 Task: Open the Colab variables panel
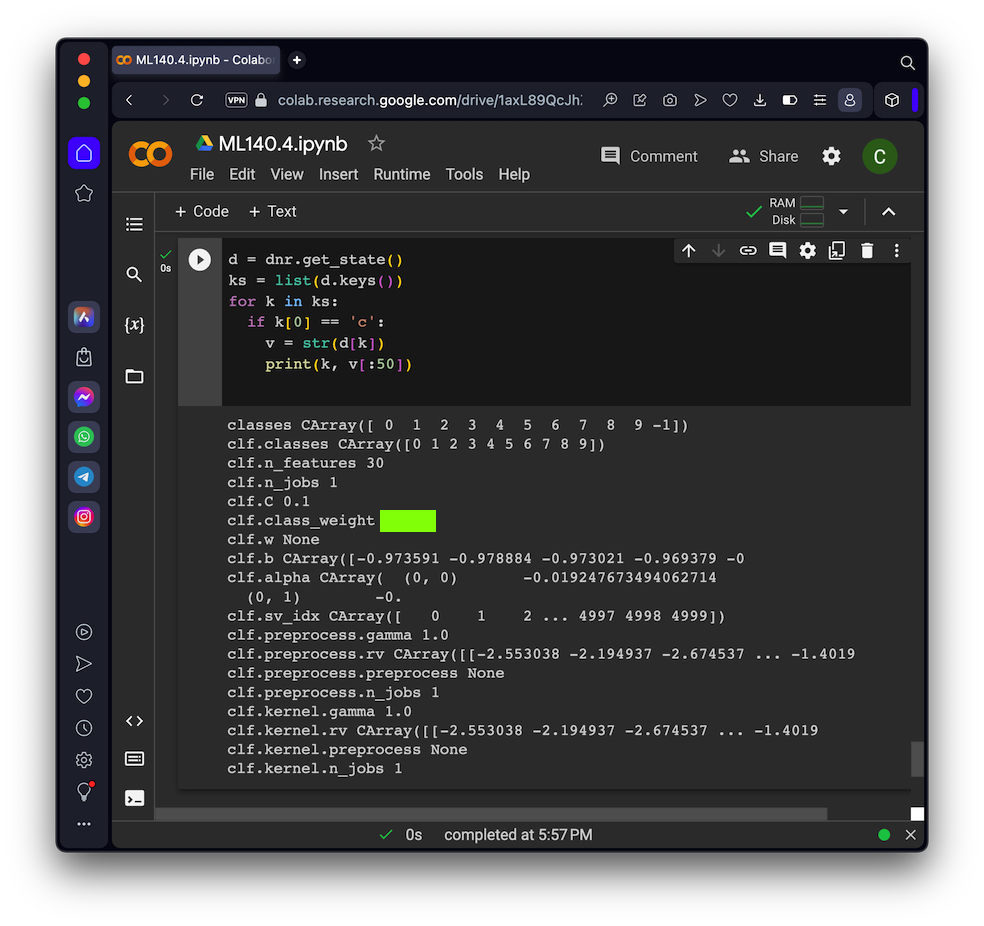pos(134,325)
